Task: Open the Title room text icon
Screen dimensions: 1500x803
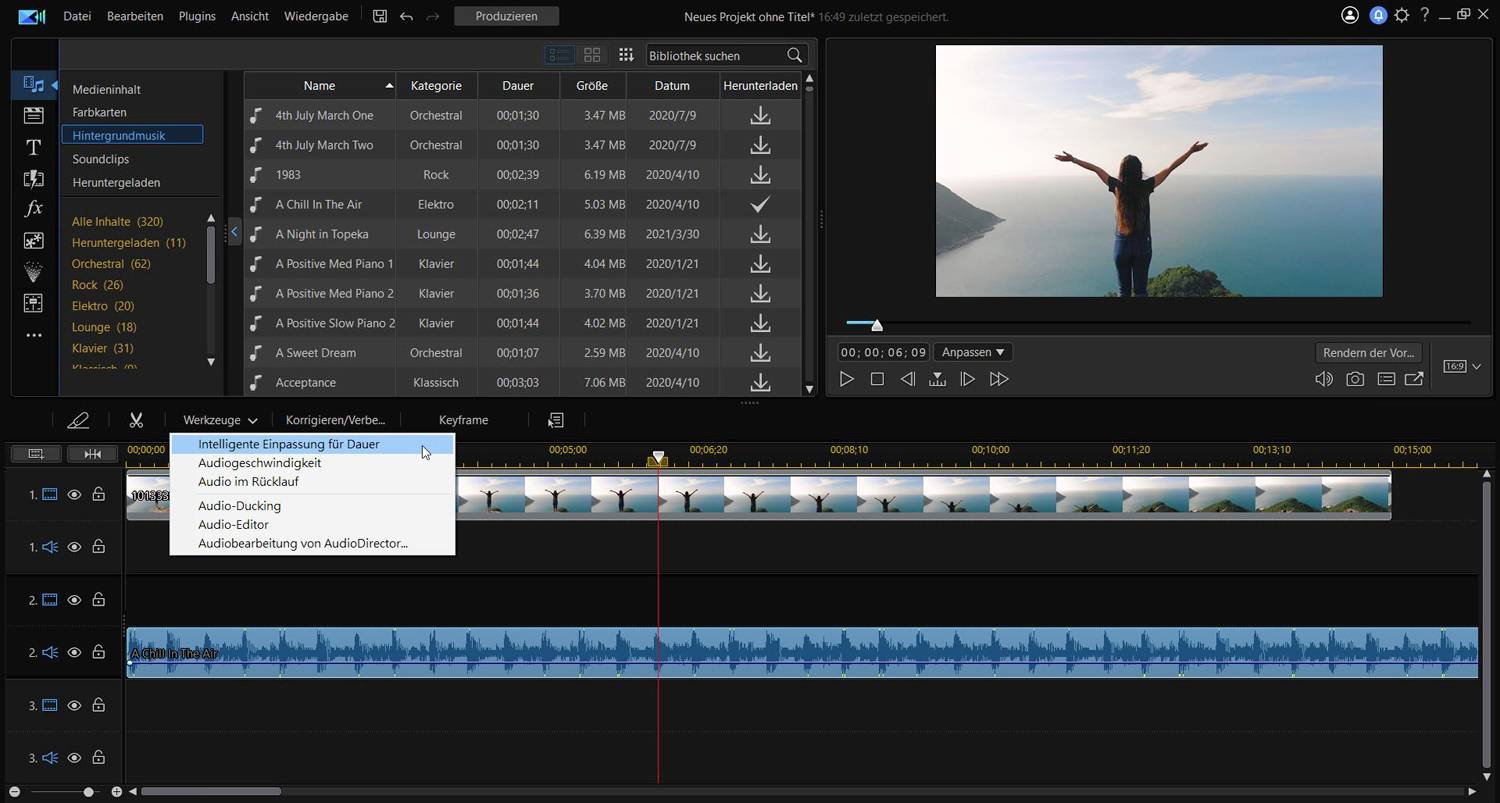Action: [x=33, y=147]
